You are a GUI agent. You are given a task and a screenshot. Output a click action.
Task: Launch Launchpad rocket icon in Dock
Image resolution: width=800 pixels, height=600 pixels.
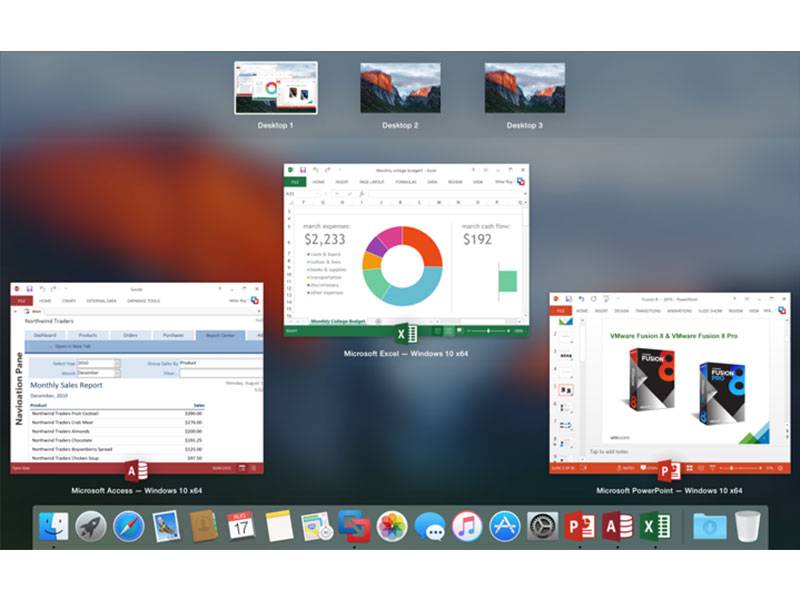pyautogui.click(x=91, y=526)
